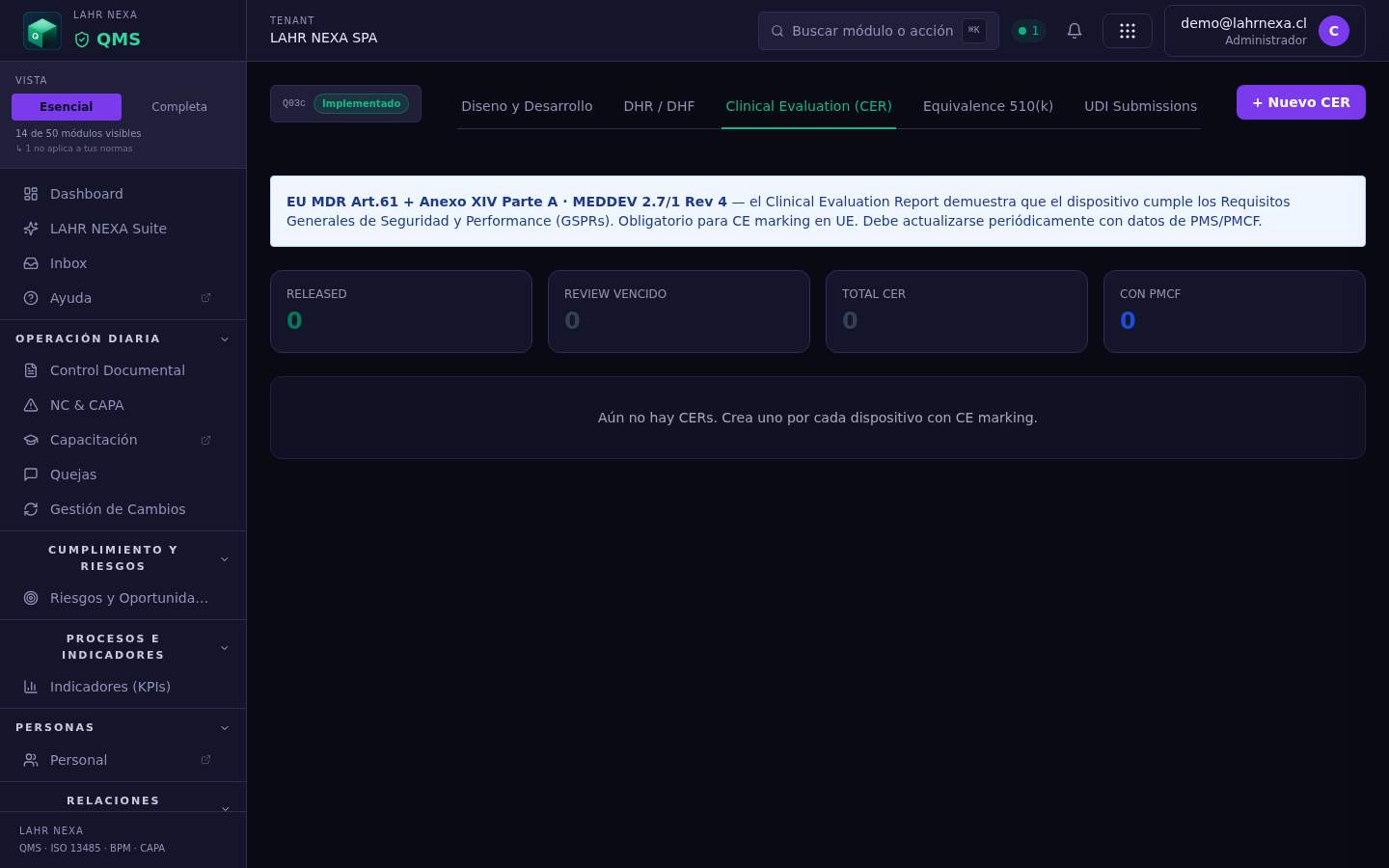Click the 'Aún no hay CERs' empty message
Screen dimensions: 1389x868
click(x=818, y=418)
